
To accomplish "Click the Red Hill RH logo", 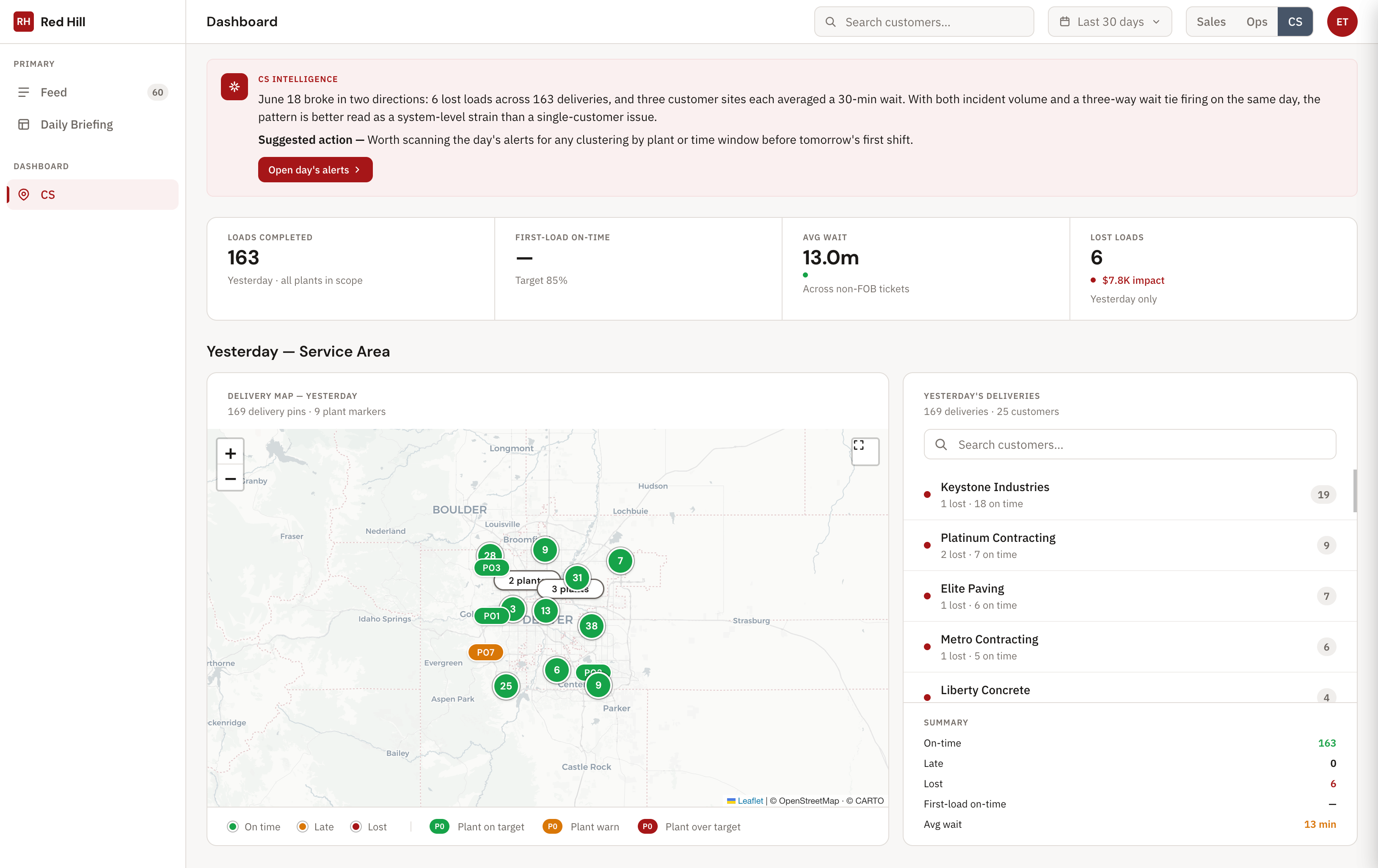I will point(23,22).
